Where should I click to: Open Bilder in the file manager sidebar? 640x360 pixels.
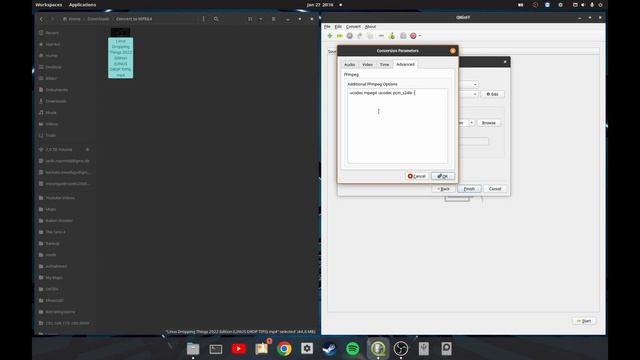[x=51, y=78]
